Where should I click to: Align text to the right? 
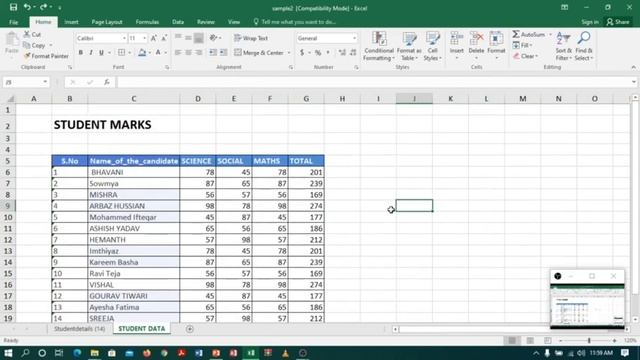click(198, 53)
